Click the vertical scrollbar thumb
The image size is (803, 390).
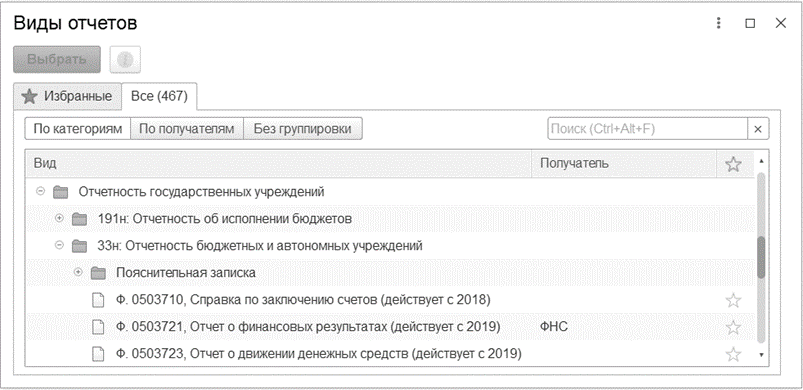pos(761,258)
